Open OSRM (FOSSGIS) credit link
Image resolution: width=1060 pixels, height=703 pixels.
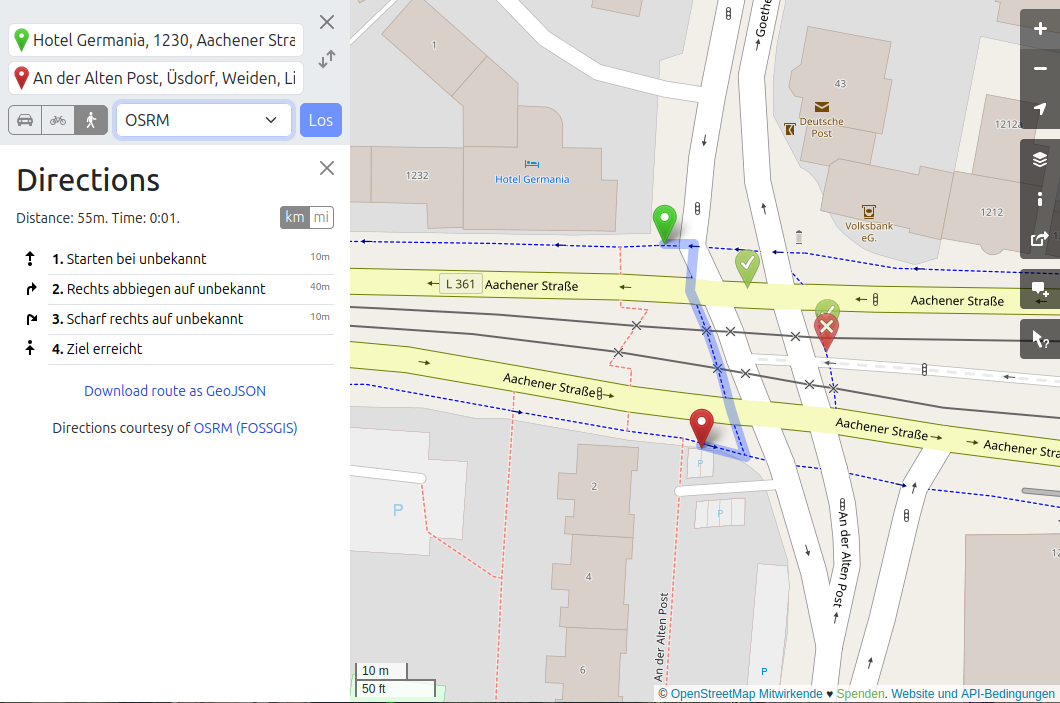pyautogui.click(x=245, y=428)
